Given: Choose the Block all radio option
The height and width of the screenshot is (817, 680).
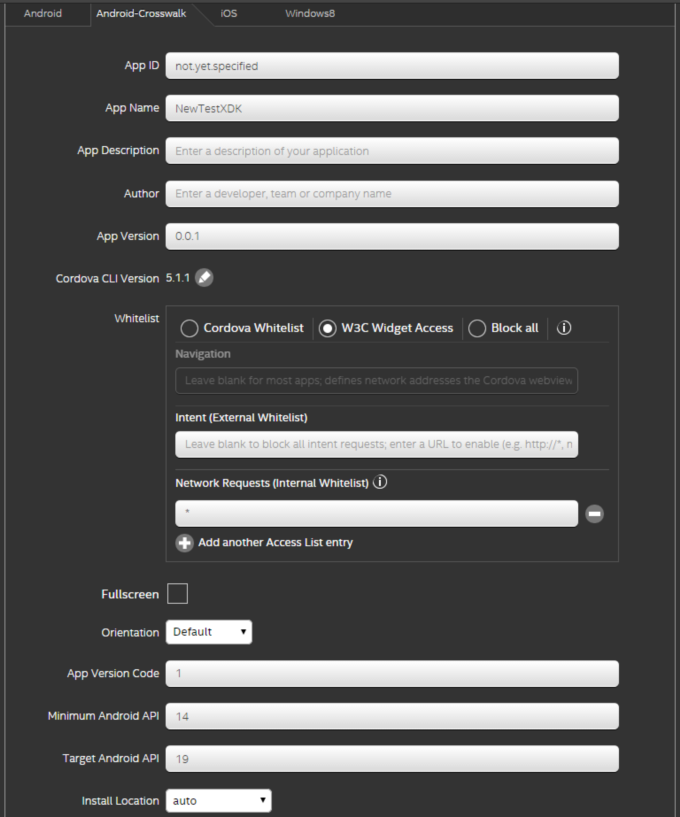Looking at the screenshot, I should pyautogui.click(x=477, y=328).
